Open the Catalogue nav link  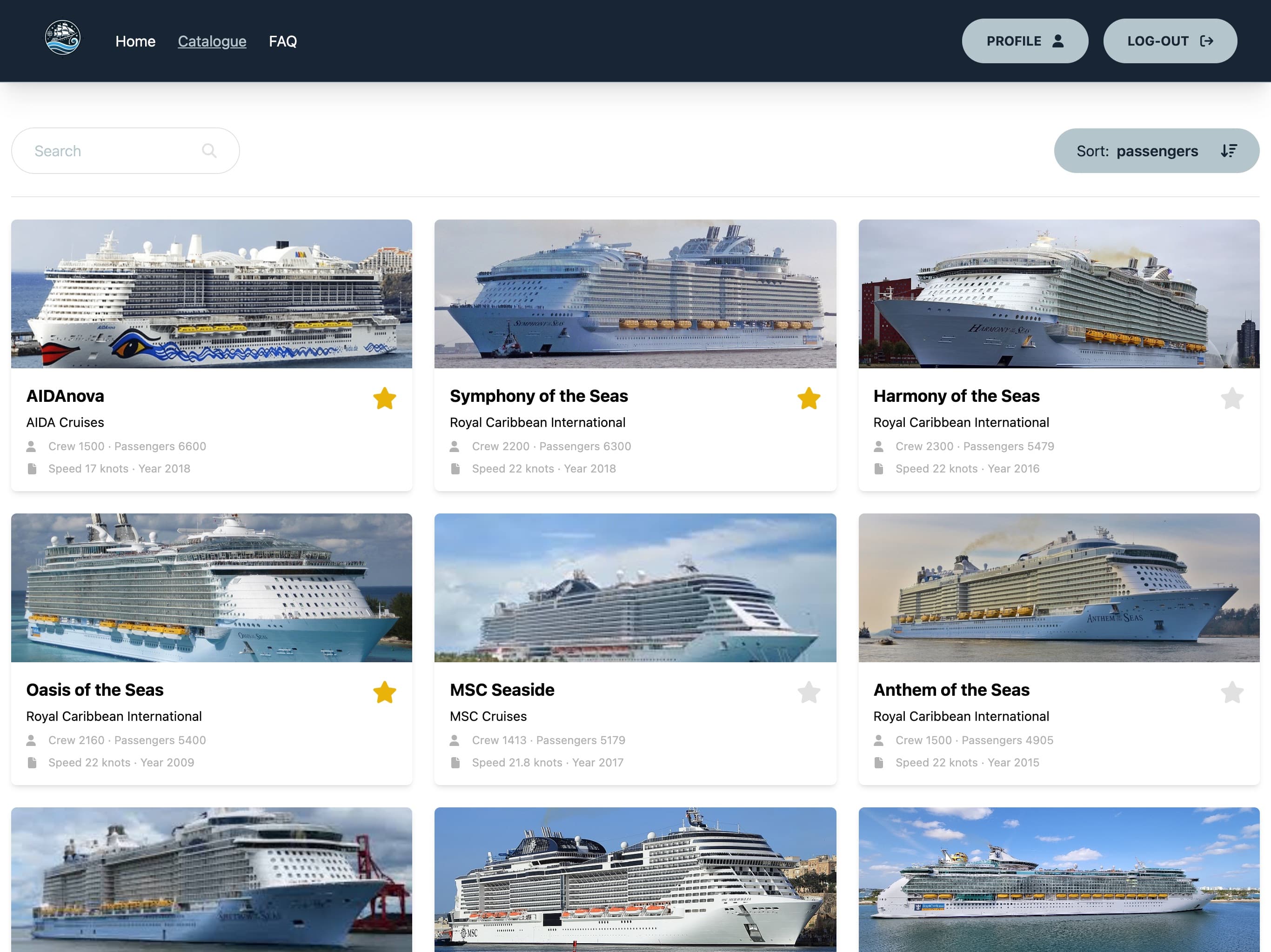(212, 41)
